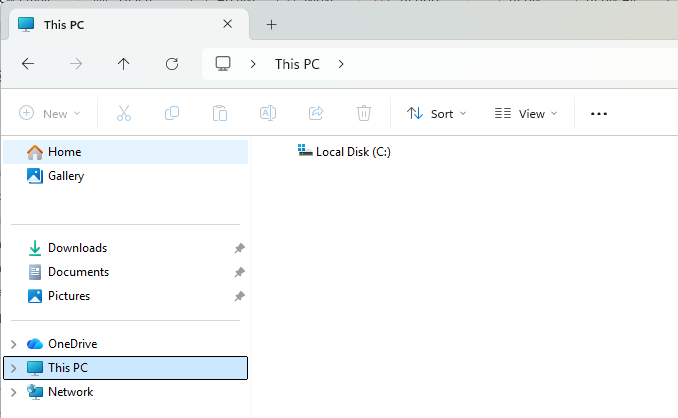Viewport: 678px width, 418px height.
Task: Unpin Downloads using its pin icon
Action: coord(239,248)
